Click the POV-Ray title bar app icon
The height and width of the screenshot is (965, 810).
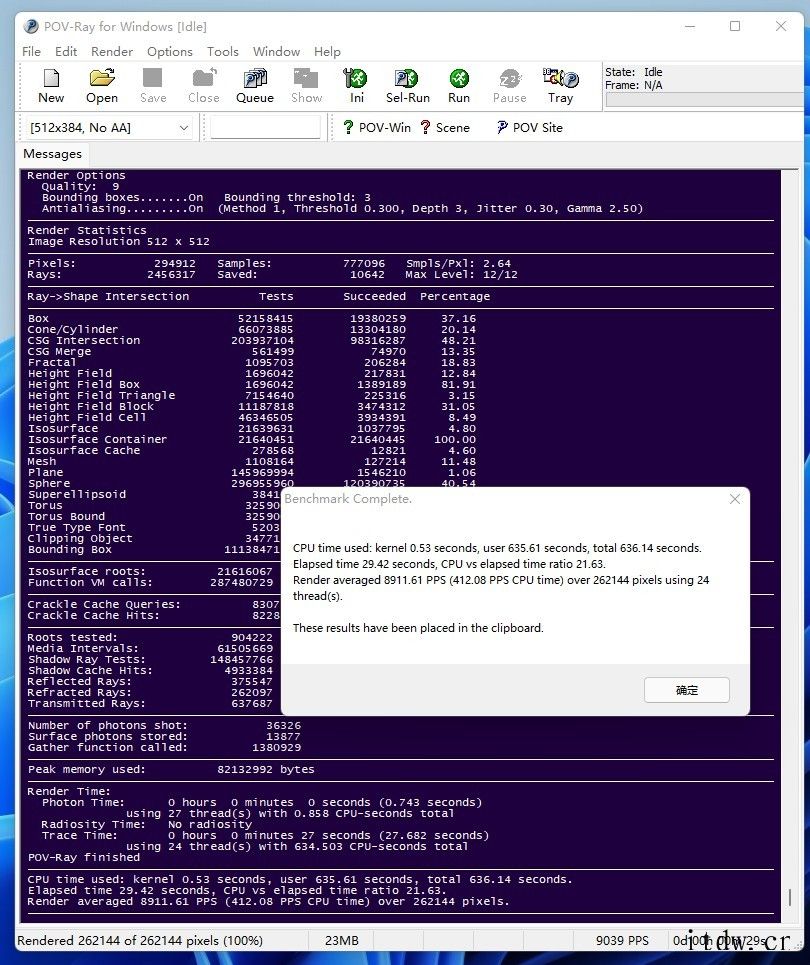click(x=31, y=26)
